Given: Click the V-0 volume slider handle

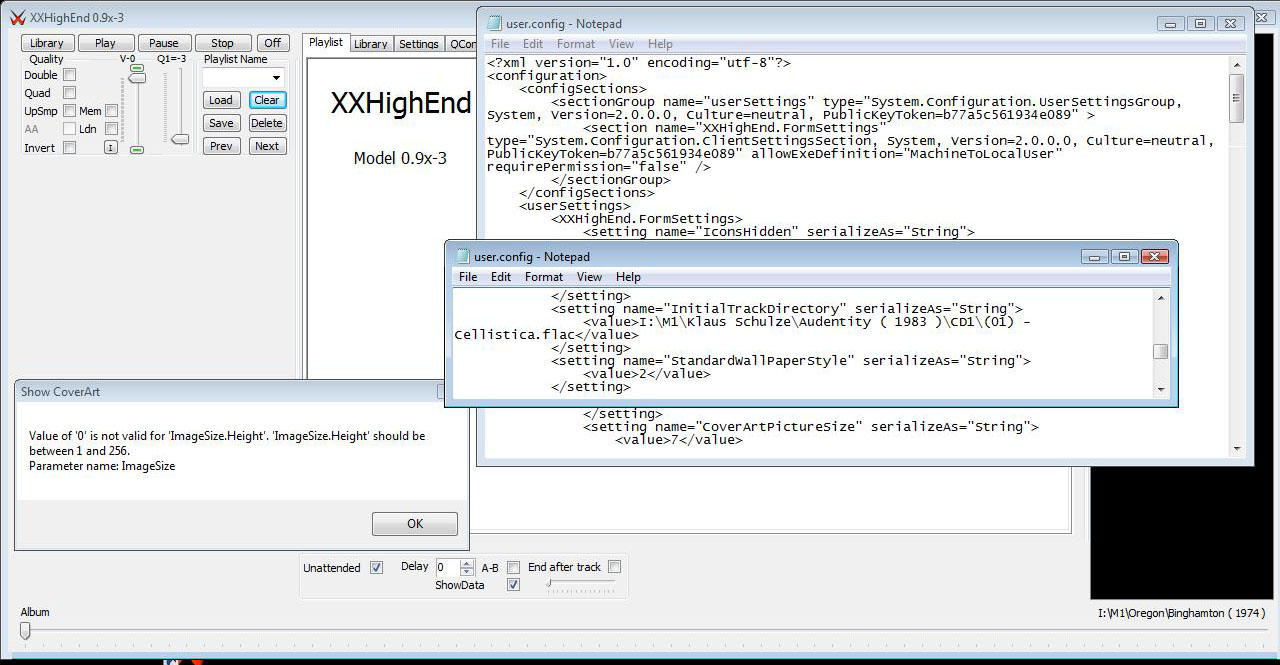Looking at the screenshot, I should tap(138, 78).
